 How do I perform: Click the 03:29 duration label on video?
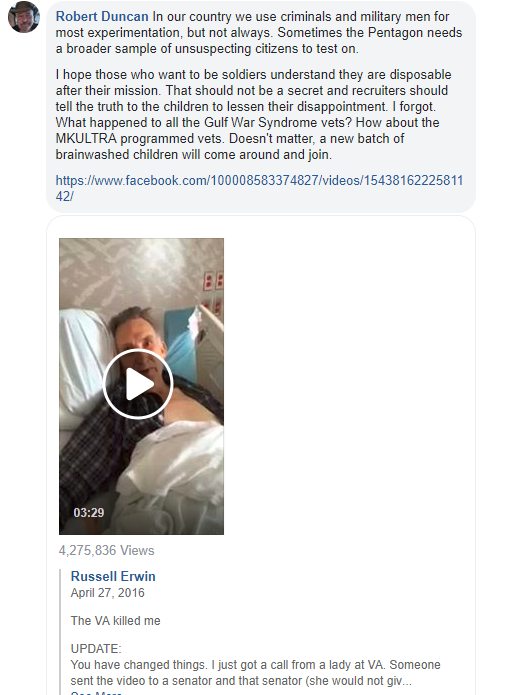coord(89,512)
